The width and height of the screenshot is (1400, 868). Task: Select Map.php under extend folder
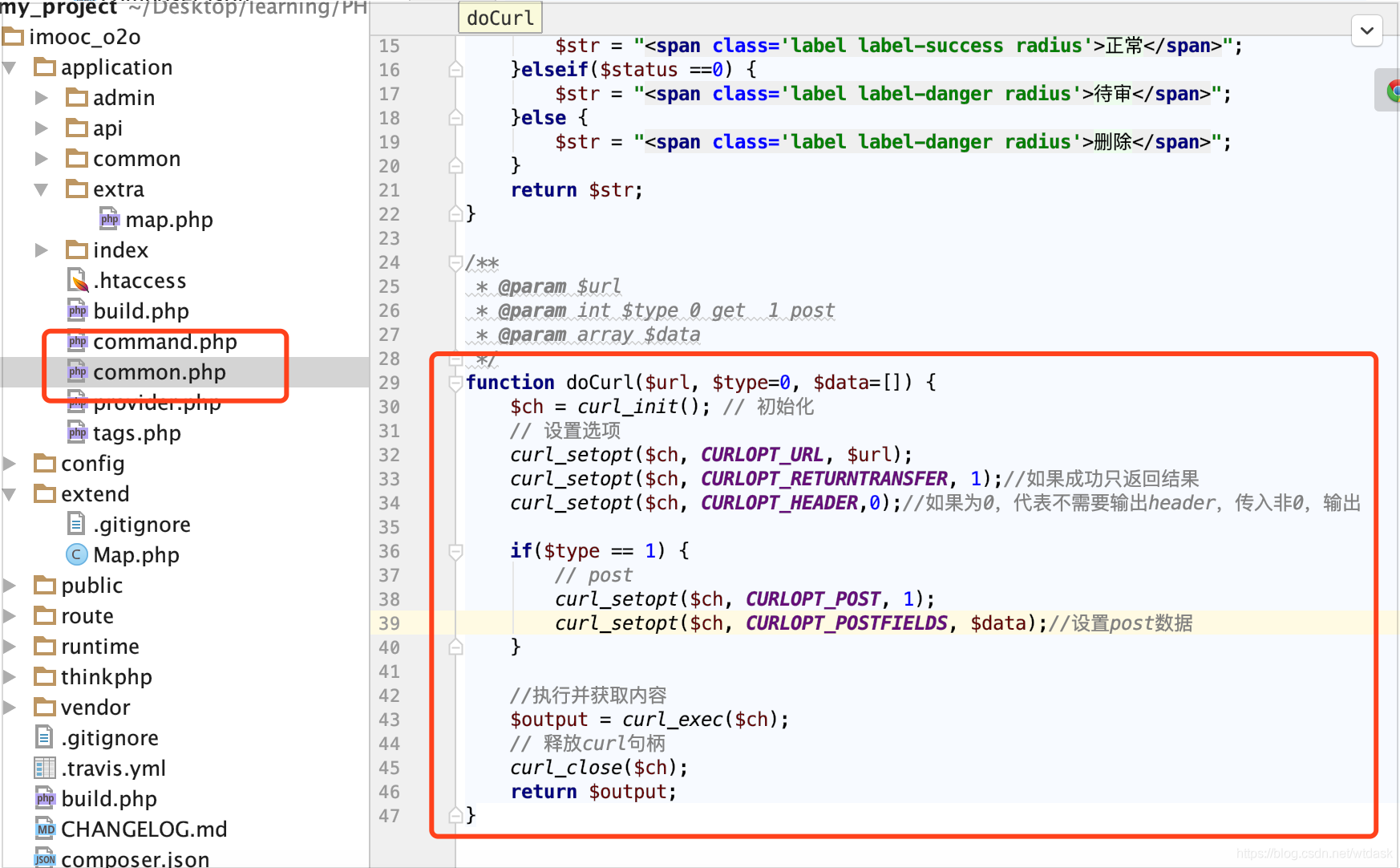tap(136, 555)
